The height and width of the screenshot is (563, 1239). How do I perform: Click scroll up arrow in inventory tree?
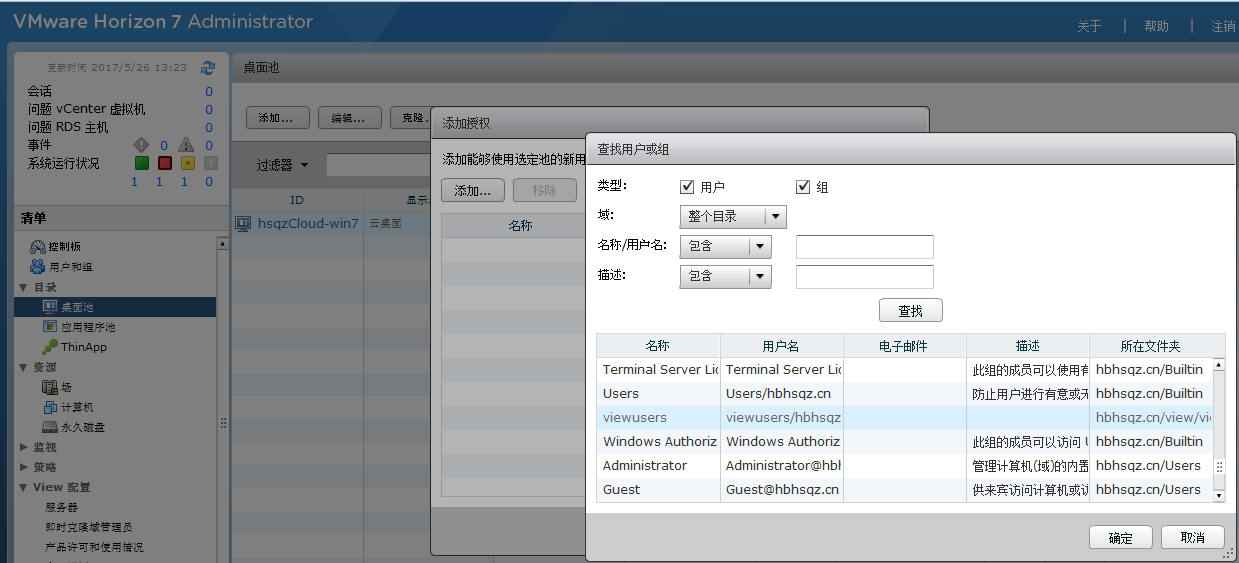pyautogui.click(x=223, y=244)
